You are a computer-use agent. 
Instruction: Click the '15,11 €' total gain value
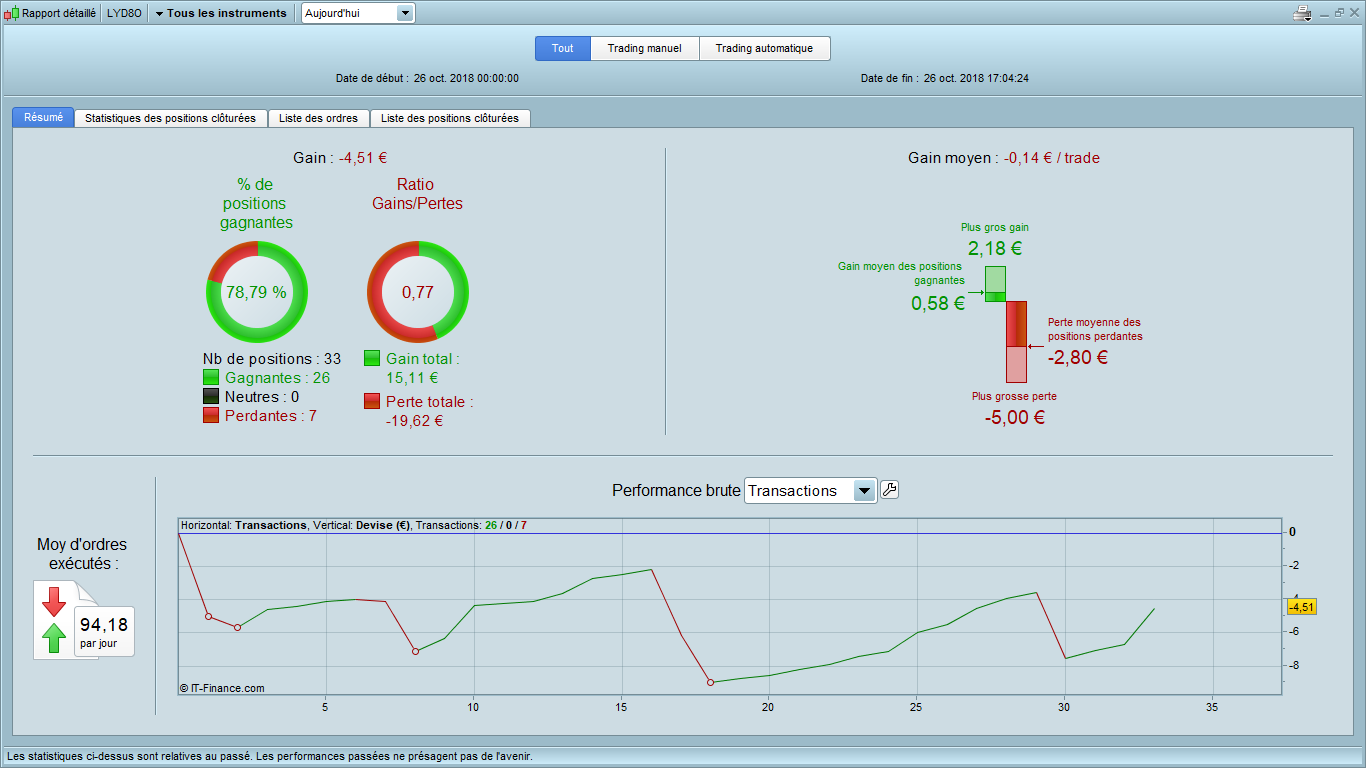click(412, 378)
